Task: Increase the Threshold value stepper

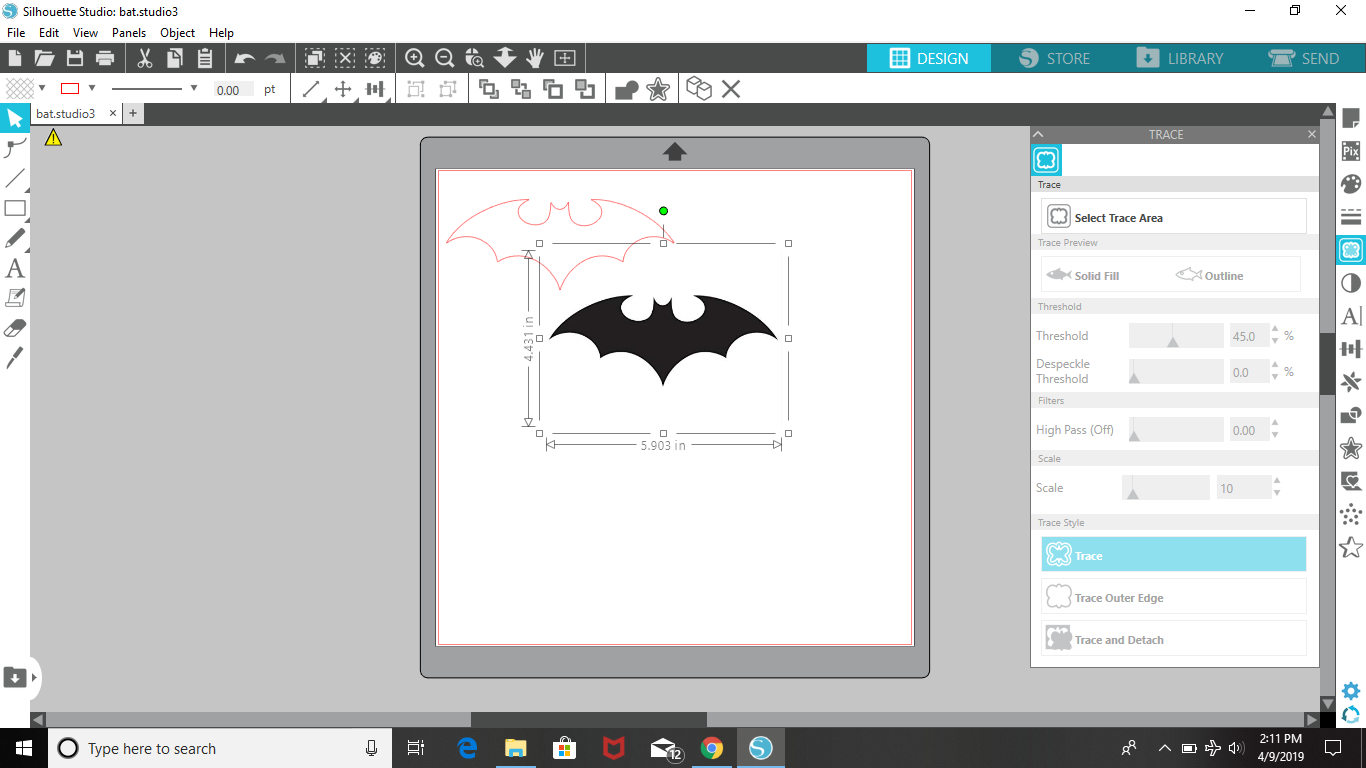Action: click(1275, 330)
